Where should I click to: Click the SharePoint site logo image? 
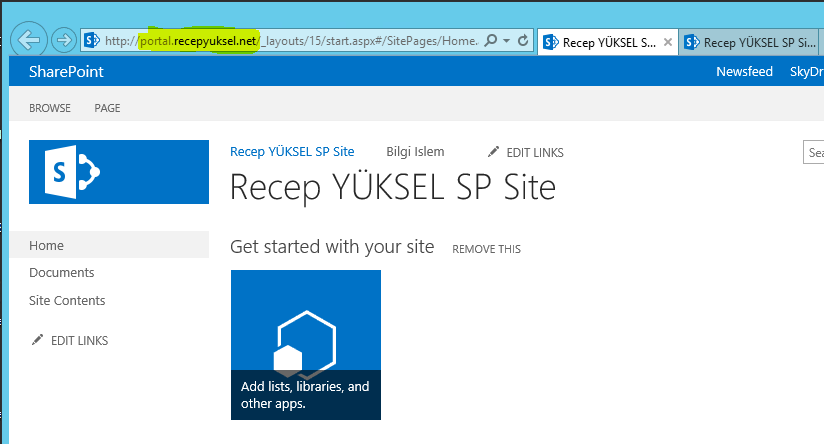119,172
